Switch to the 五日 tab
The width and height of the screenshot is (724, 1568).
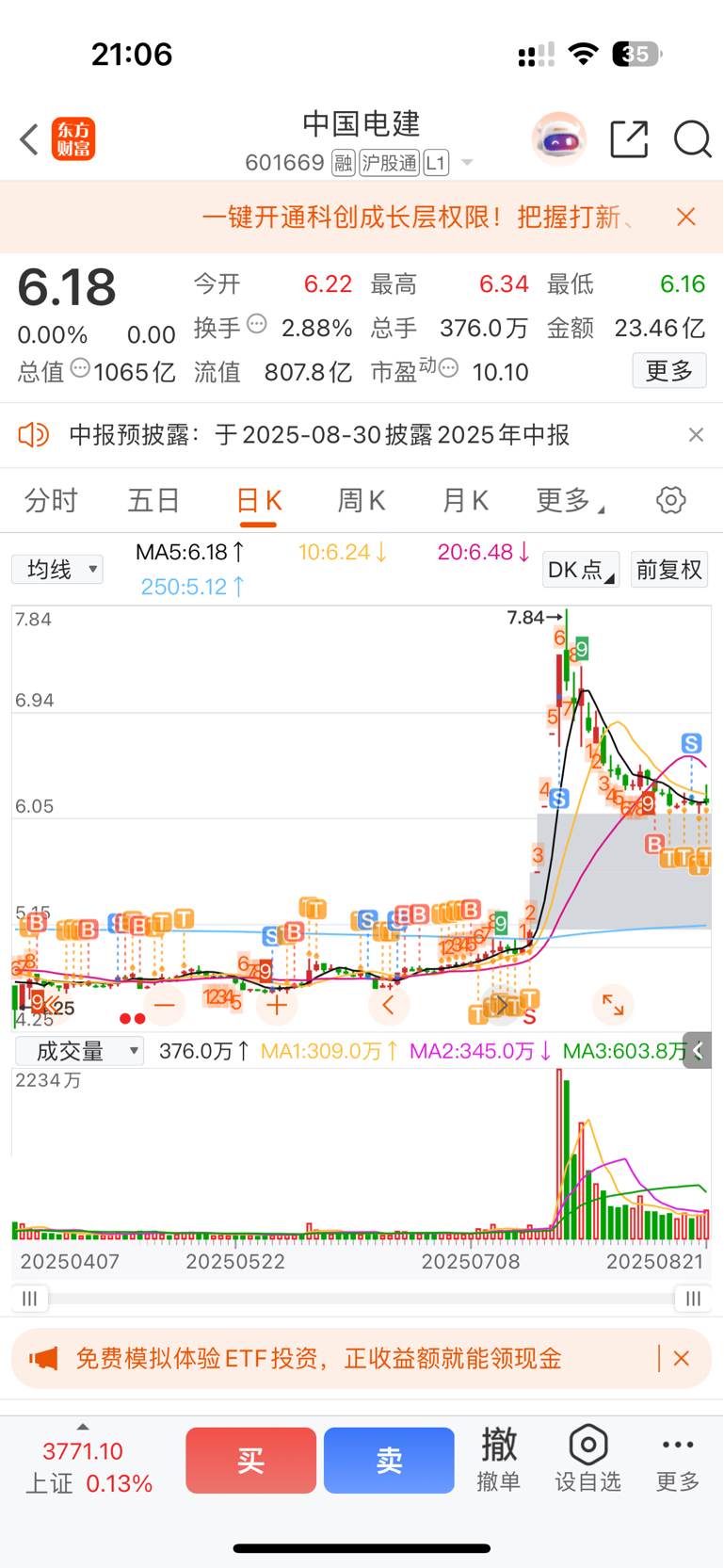point(153,500)
